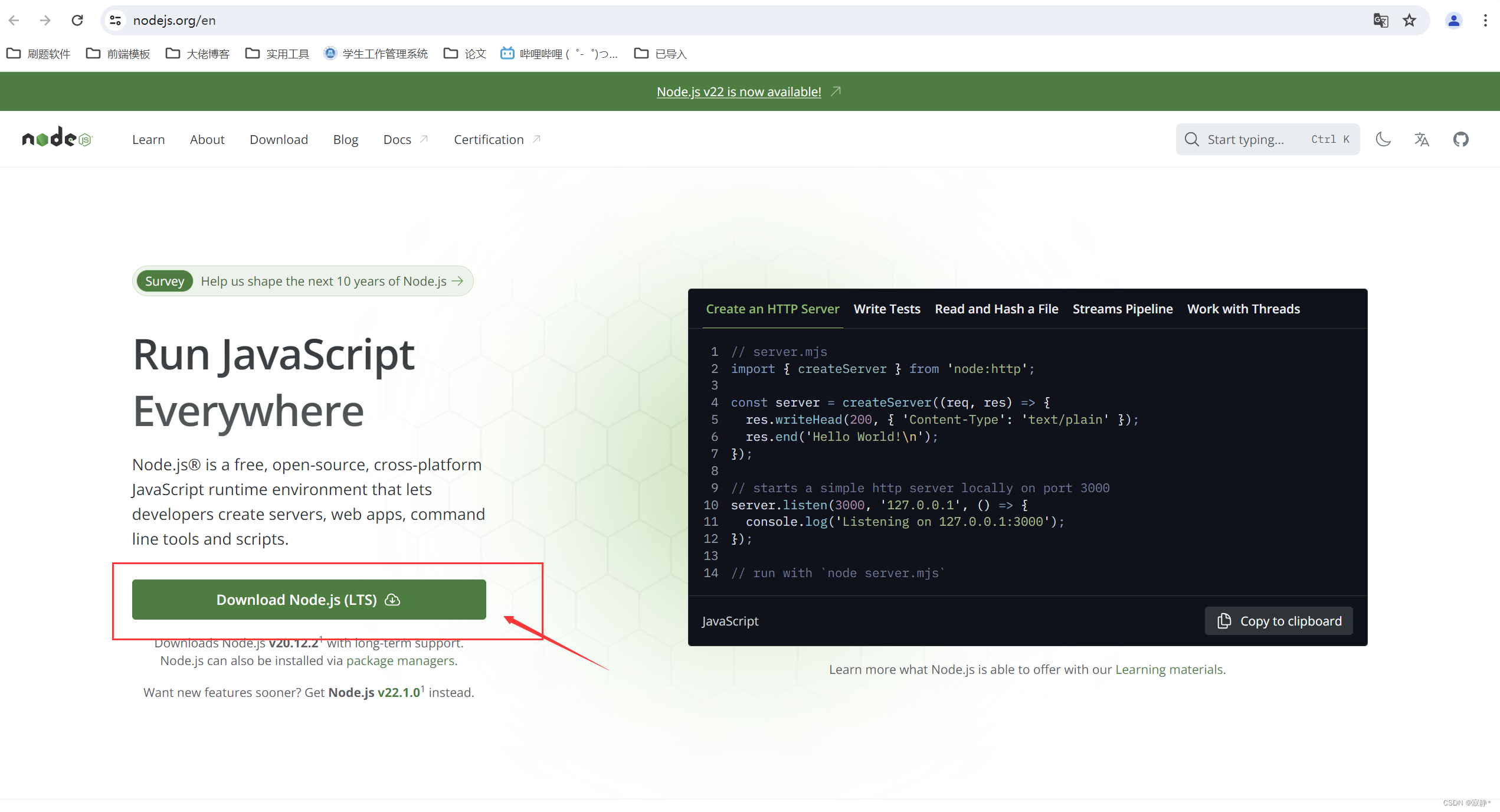Screen dimensions: 1500x812
Task: Click the Ctrl K shortcut hint
Action: (1330, 139)
